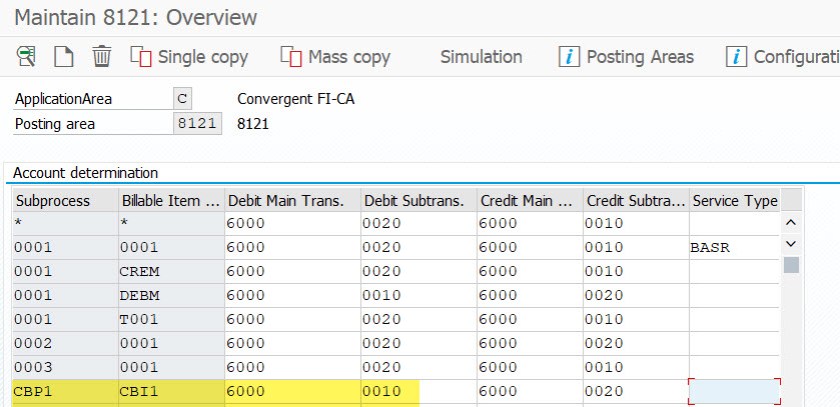Select Subprocess 0003 row cell
Image resolution: width=840 pixels, height=407 pixels.
point(65,367)
